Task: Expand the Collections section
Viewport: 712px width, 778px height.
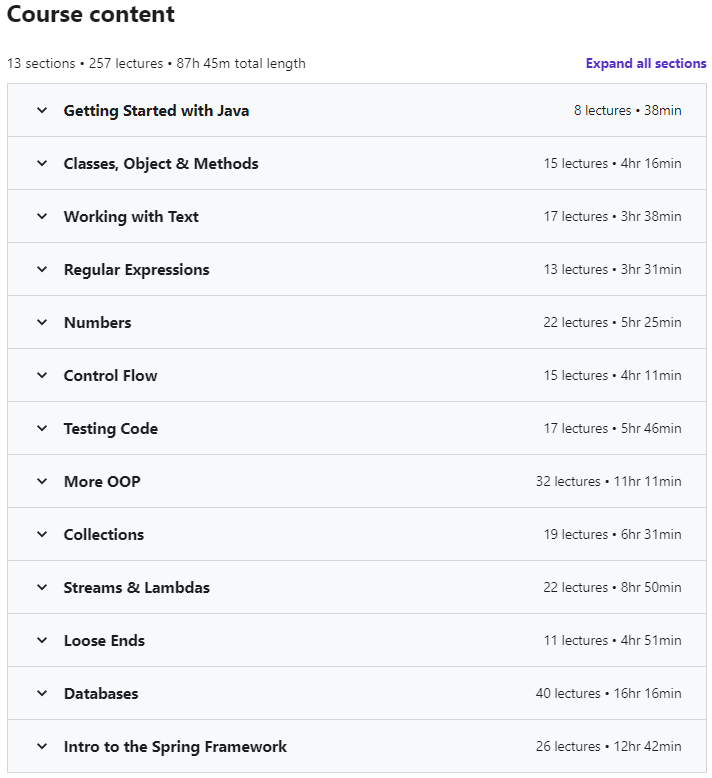Action: (104, 535)
